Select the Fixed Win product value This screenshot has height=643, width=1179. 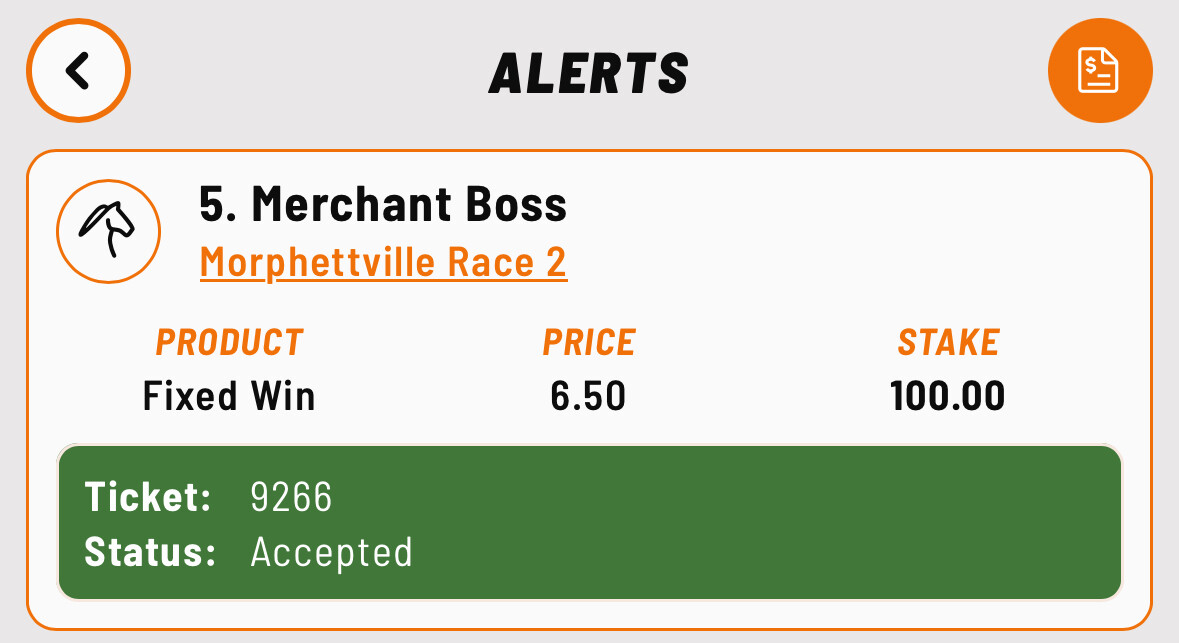point(229,396)
